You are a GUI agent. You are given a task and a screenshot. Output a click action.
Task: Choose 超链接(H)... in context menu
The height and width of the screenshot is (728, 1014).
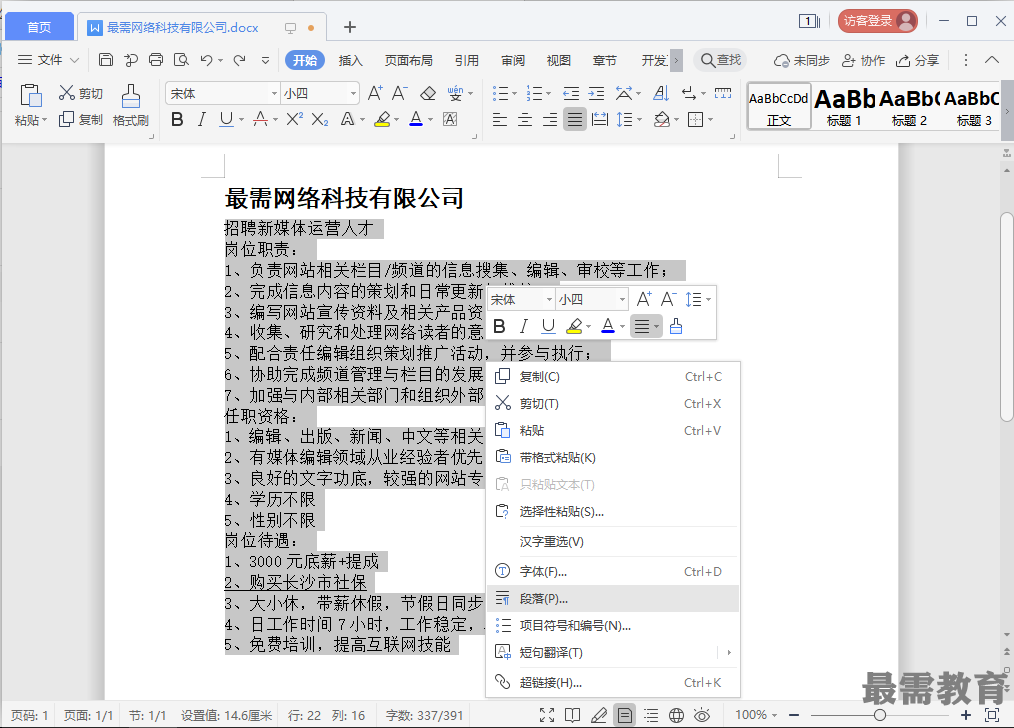pos(613,683)
